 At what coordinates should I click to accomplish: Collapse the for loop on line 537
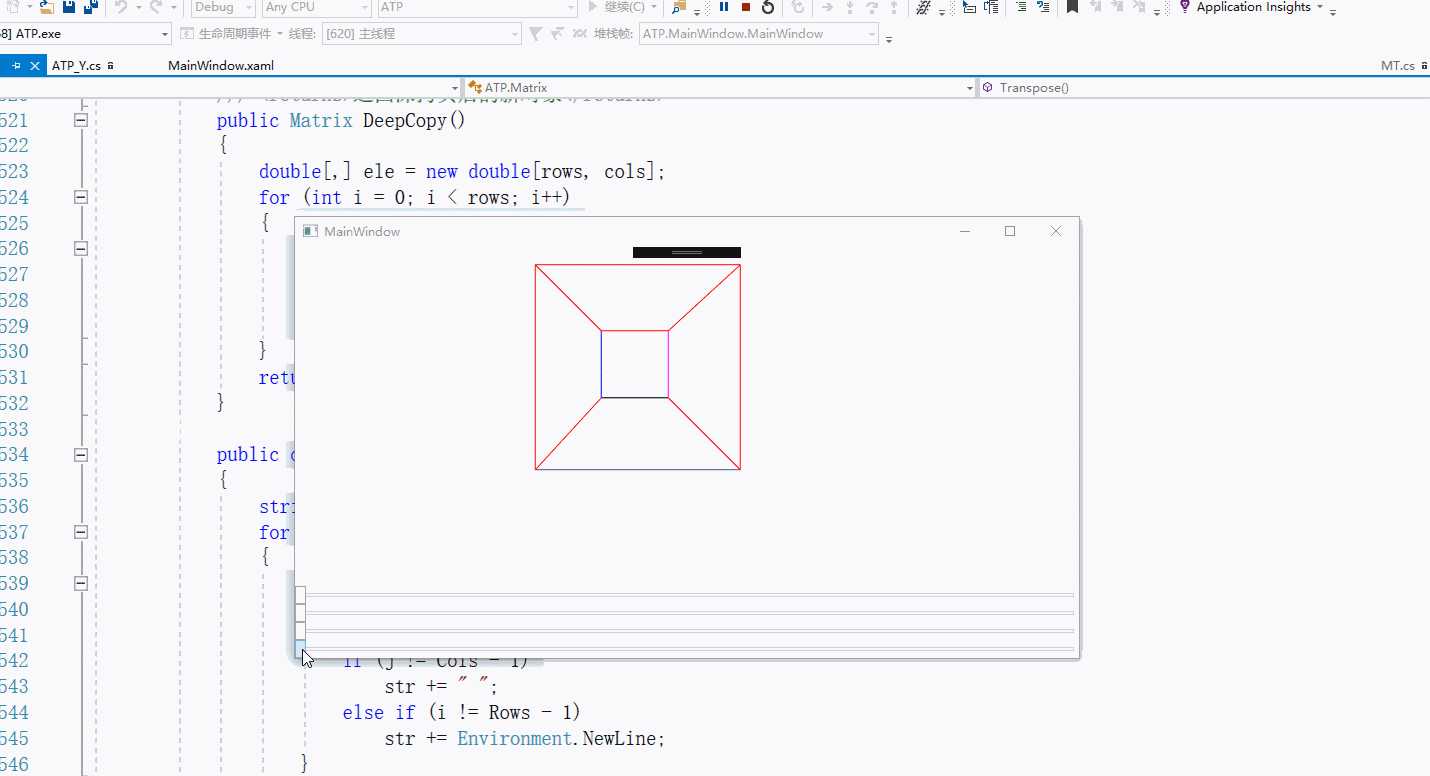[81, 531]
